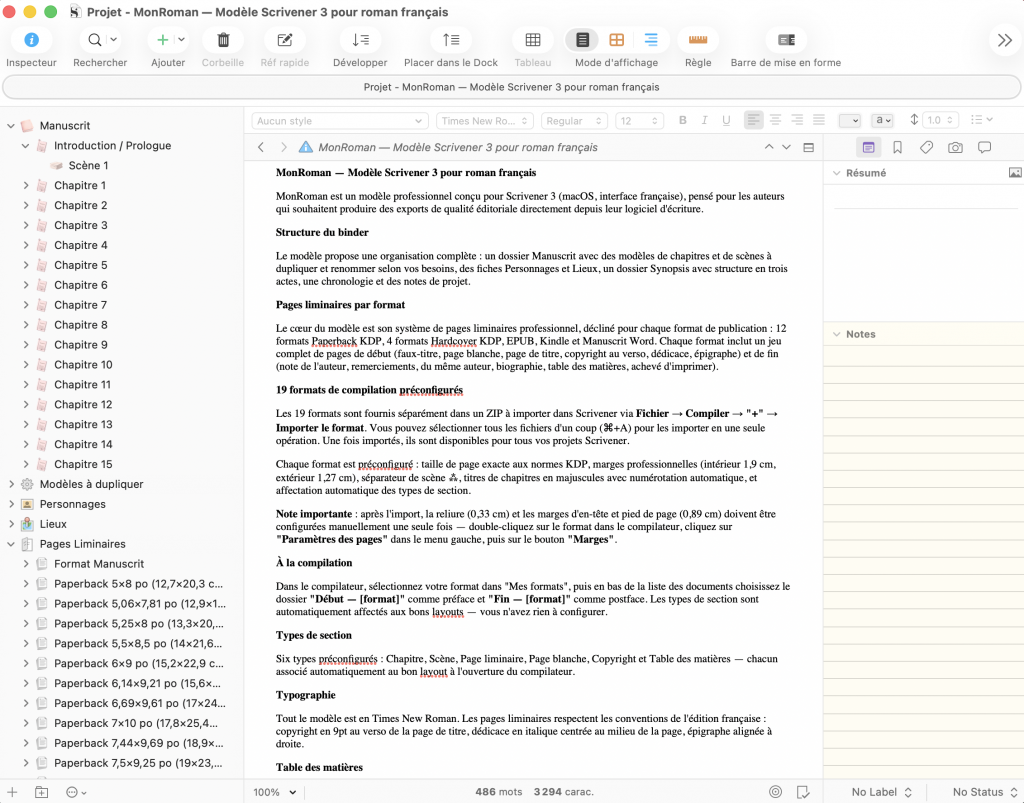
Task: Click Placer dans le Dock icon
Action: [x=451, y=40]
